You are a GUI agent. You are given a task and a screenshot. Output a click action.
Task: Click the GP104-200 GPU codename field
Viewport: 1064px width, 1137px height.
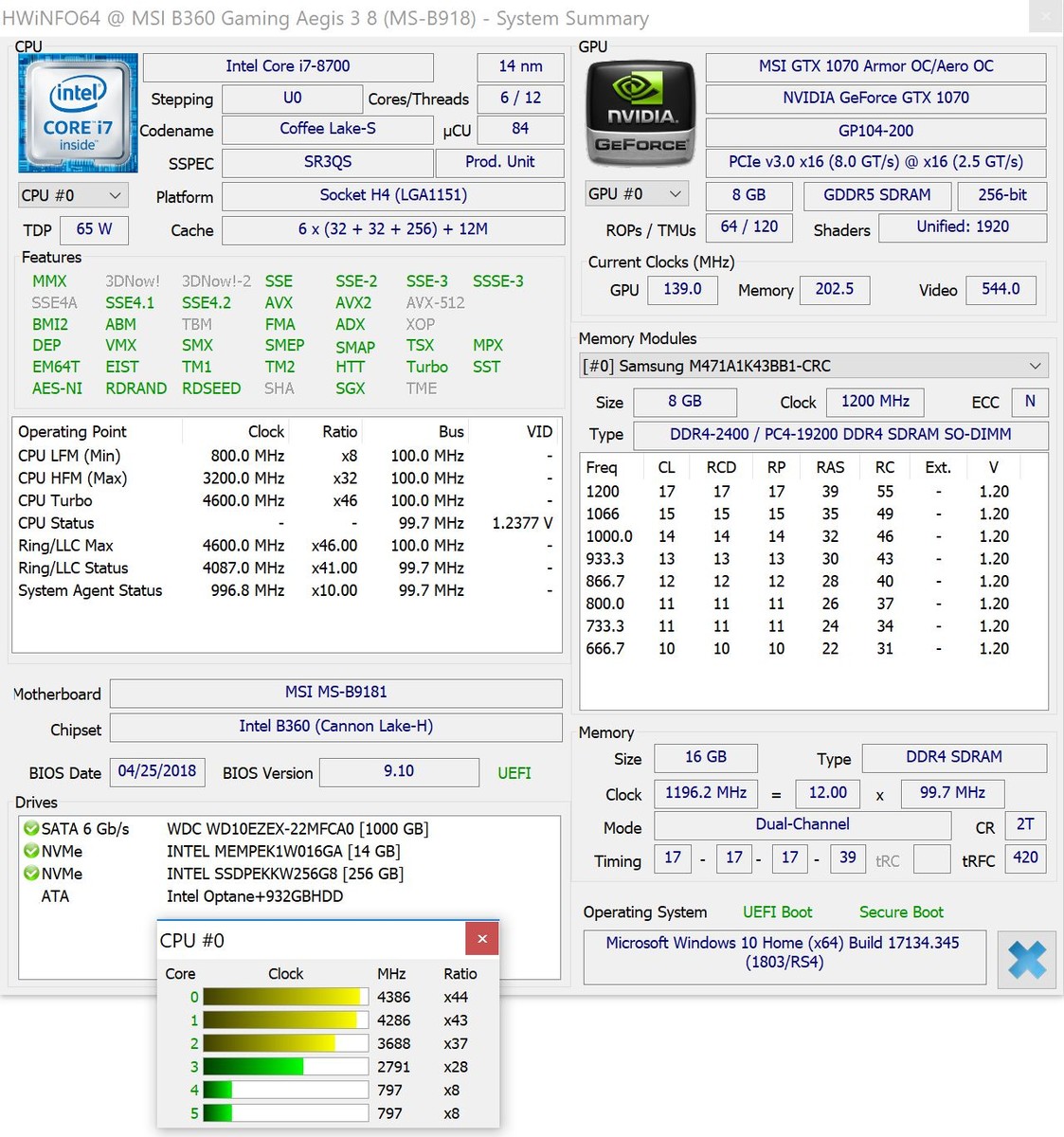876,131
